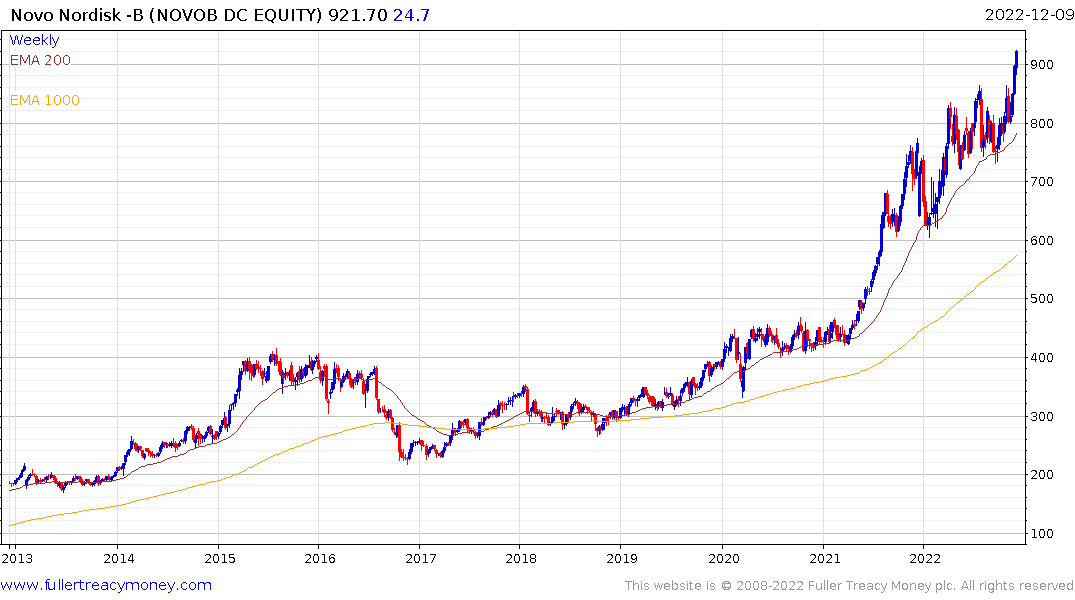1075x600 pixels.
Task: Click the latest candle at the chart's peak
Action: pyautogui.click(x=1016, y=60)
